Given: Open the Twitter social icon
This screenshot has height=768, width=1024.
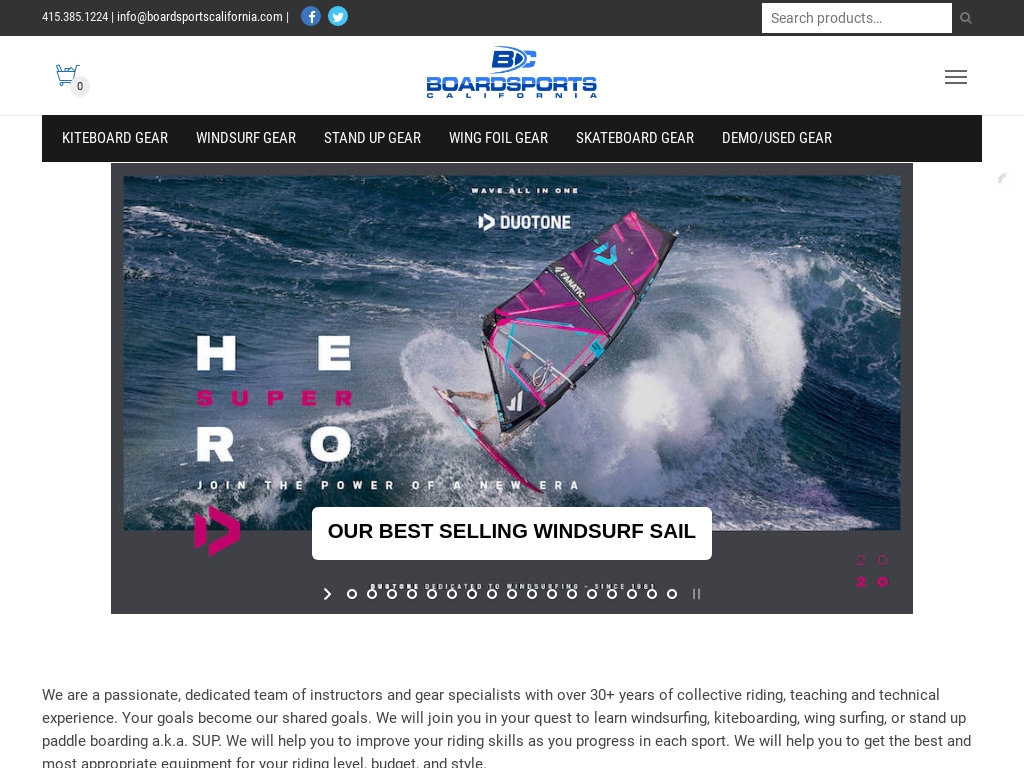Looking at the screenshot, I should click(x=338, y=16).
